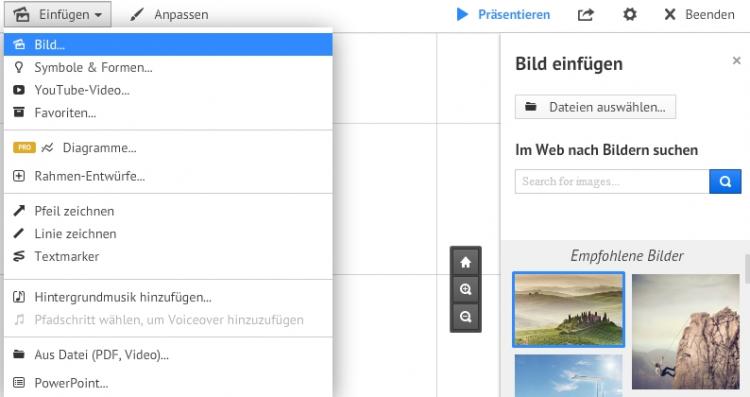The height and width of the screenshot is (397, 750).
Task: Click the YouTube play icon
Action: pyautogui.click(x=19, y=90)
